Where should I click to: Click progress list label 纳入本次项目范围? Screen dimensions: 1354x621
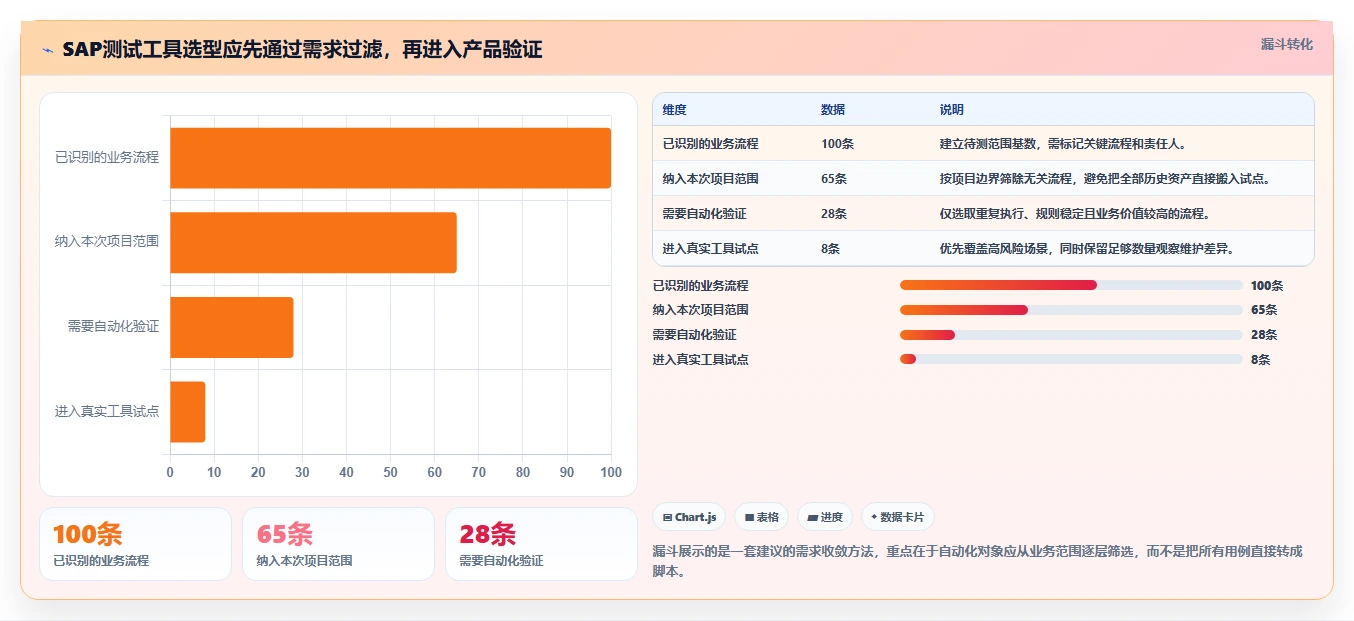tap(701, 310)
